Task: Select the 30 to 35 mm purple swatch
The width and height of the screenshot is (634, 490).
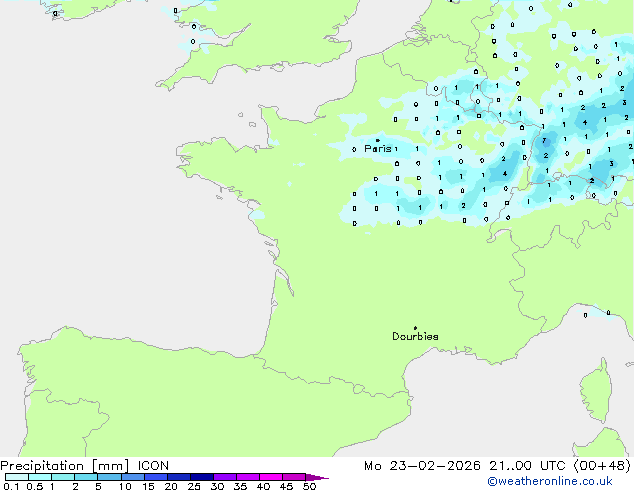Action: coord(225,477)
